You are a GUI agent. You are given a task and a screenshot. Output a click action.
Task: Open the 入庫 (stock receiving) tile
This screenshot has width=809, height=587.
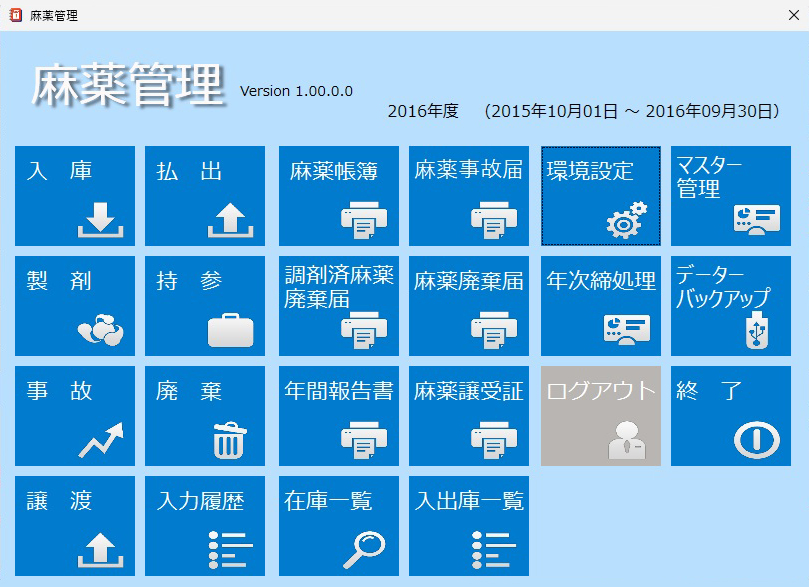click(75, 196)
